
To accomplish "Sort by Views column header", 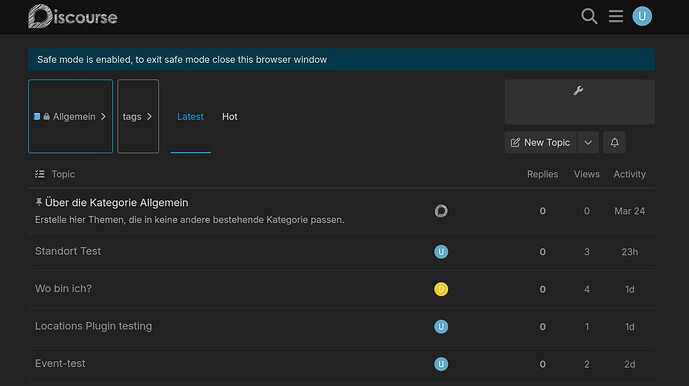I will 587,174.
